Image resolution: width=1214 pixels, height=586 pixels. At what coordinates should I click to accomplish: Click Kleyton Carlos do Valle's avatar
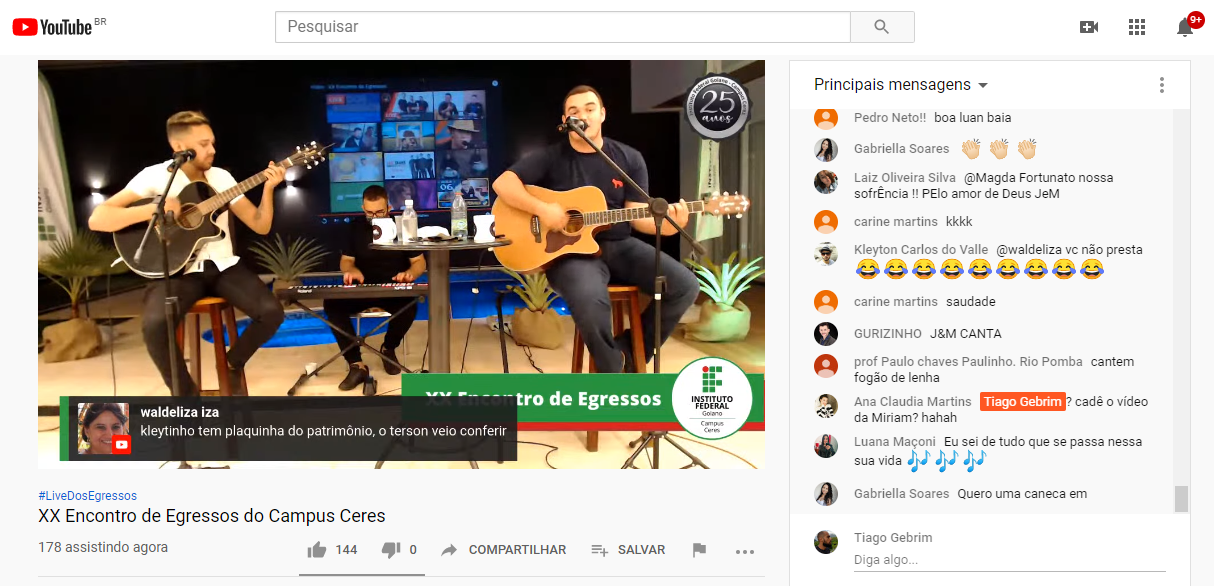[826, 254]
